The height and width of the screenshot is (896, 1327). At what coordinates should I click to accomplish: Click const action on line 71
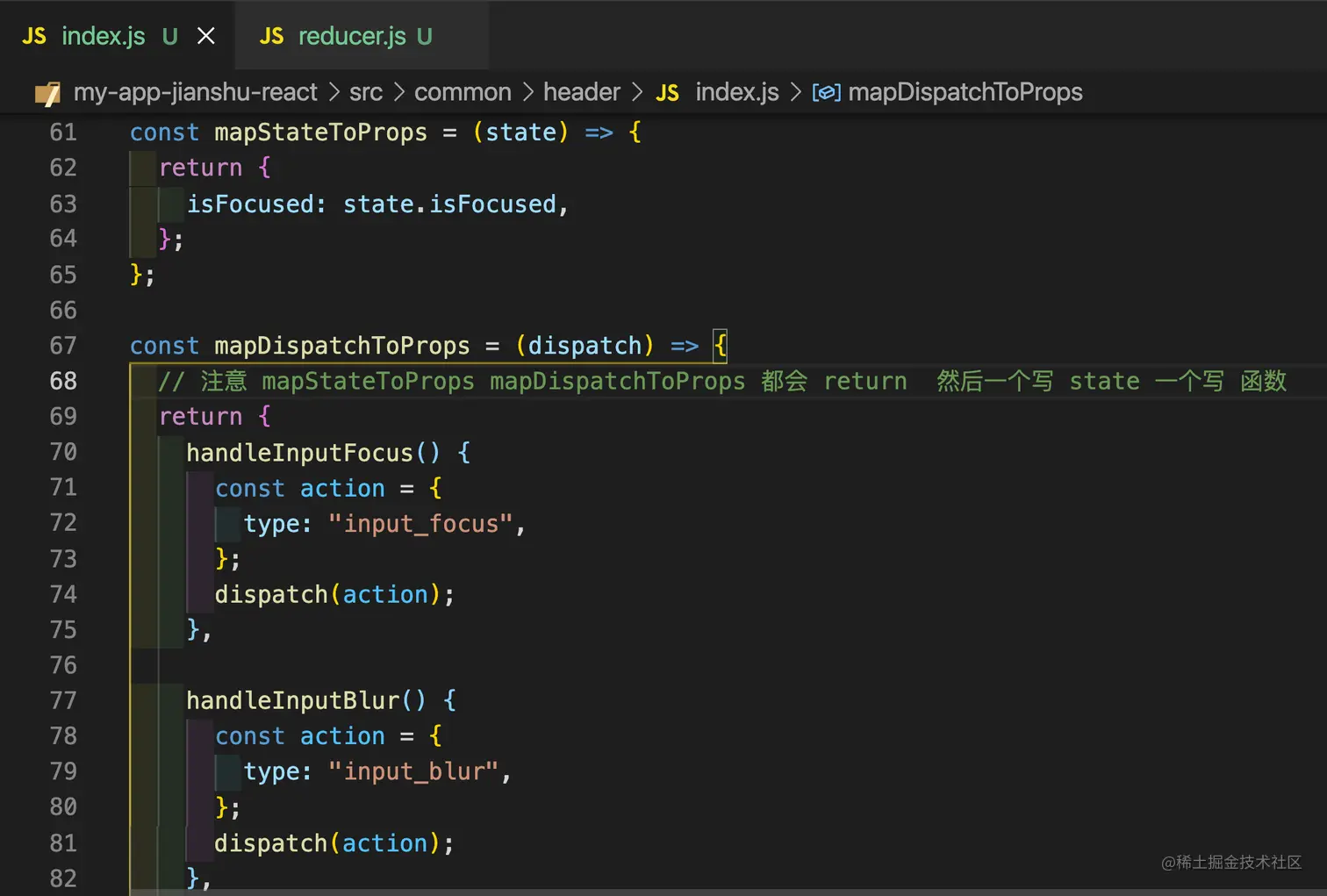pos(300,488)
